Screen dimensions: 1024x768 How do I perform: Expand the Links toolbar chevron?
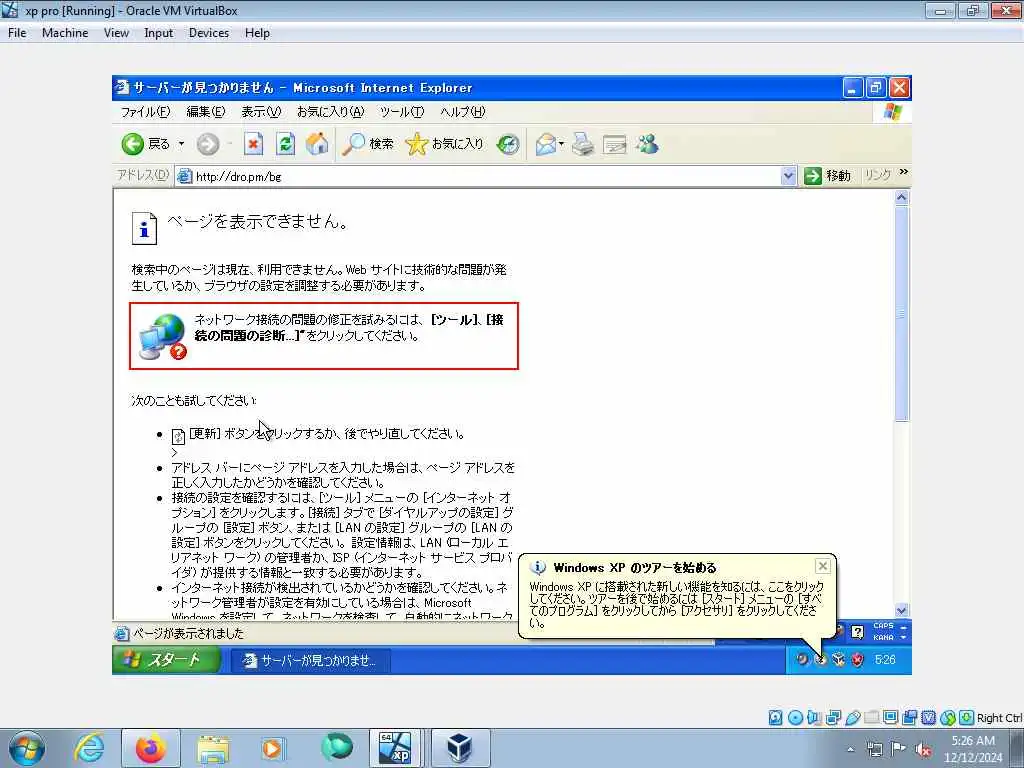pyautogui.click(x=904, y=172)
